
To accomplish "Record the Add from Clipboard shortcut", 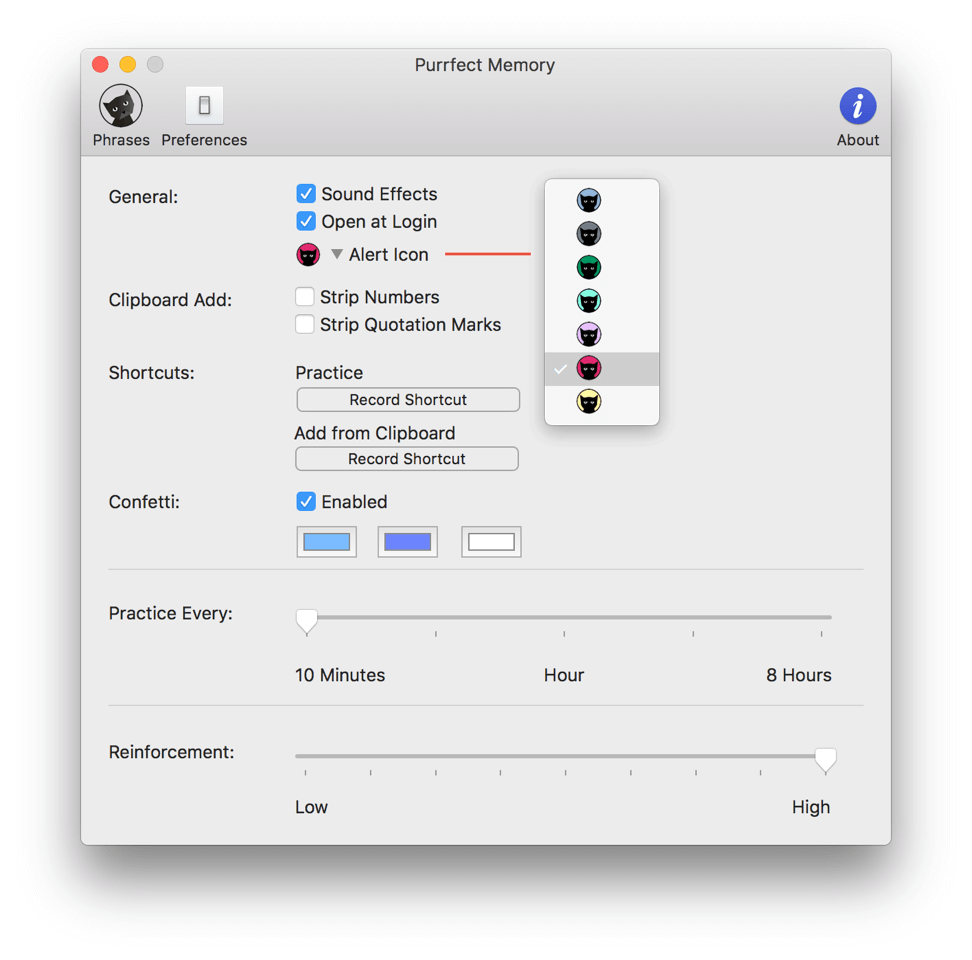I will tap(407, 459).
